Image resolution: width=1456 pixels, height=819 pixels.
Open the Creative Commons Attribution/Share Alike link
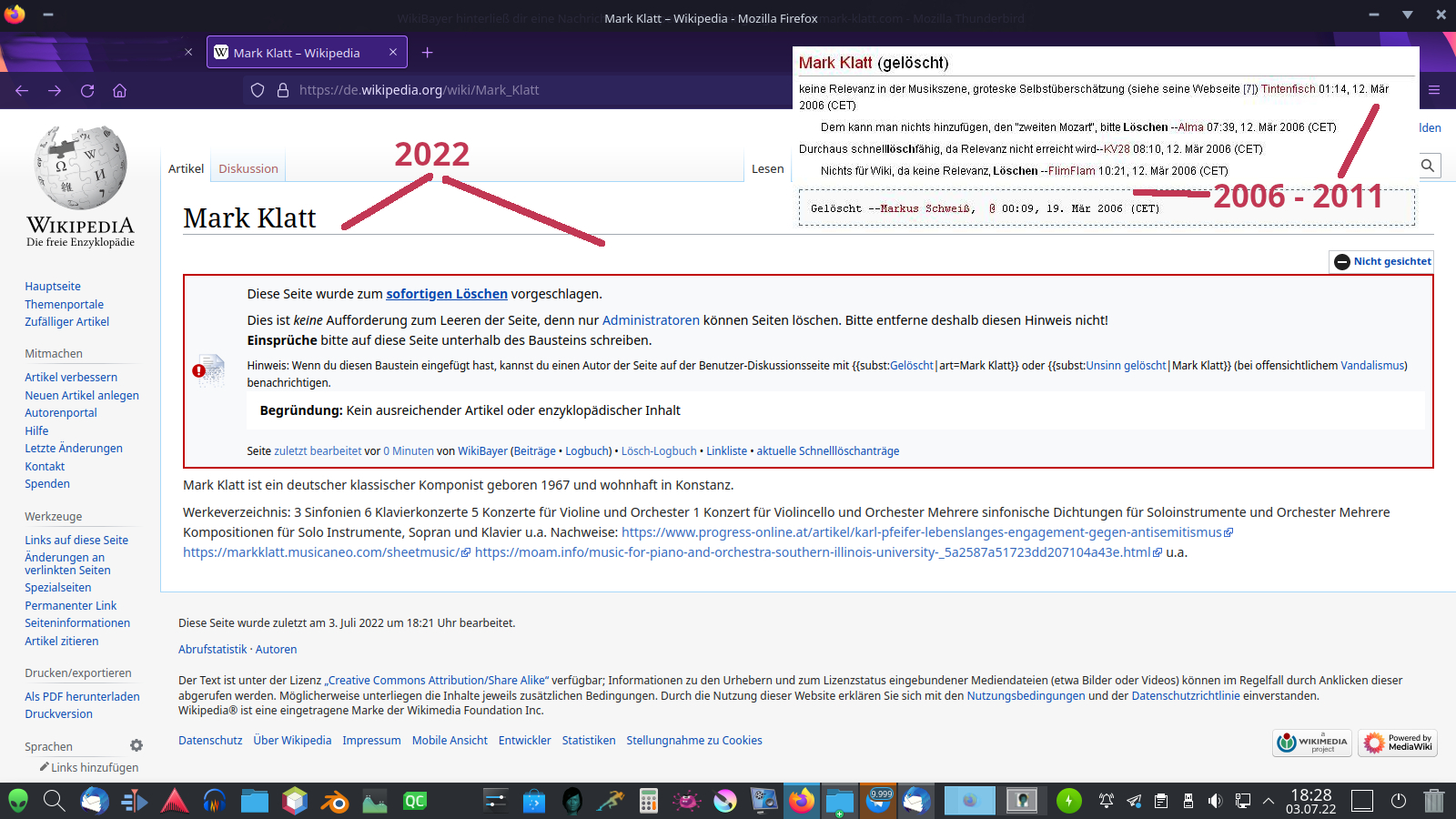pos(437,681)
